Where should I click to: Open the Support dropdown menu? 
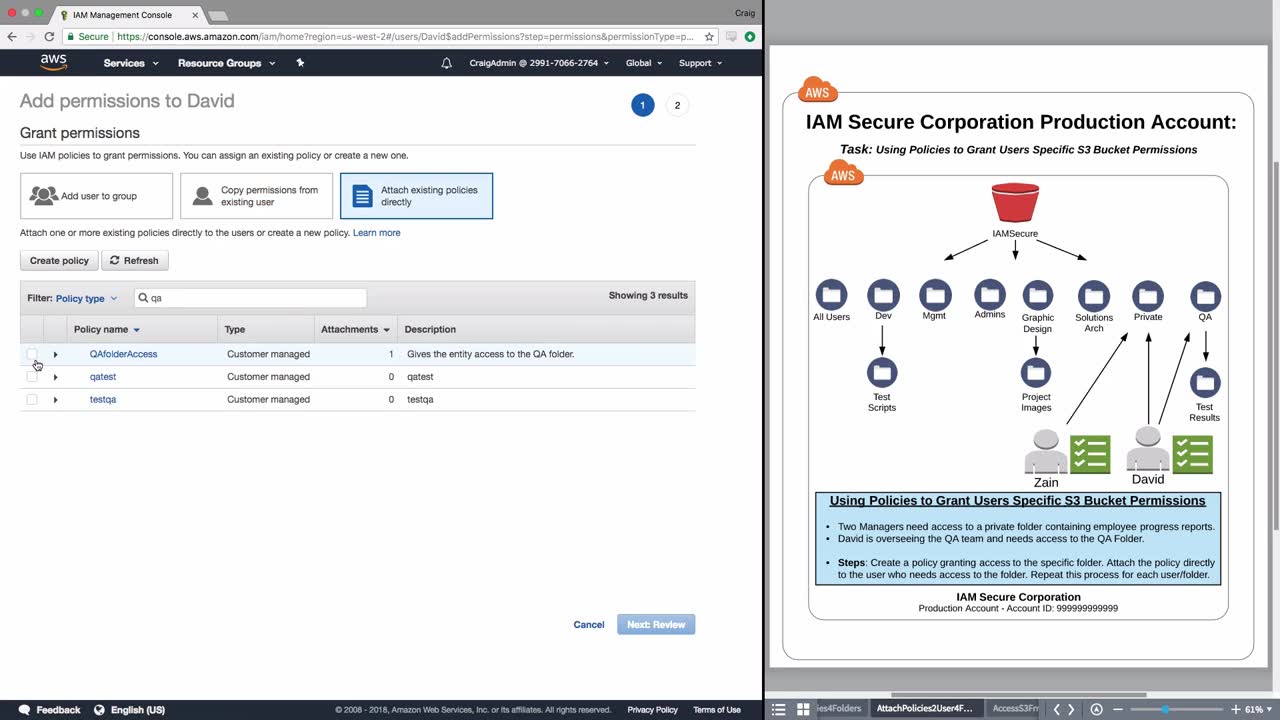coord(700,63)
